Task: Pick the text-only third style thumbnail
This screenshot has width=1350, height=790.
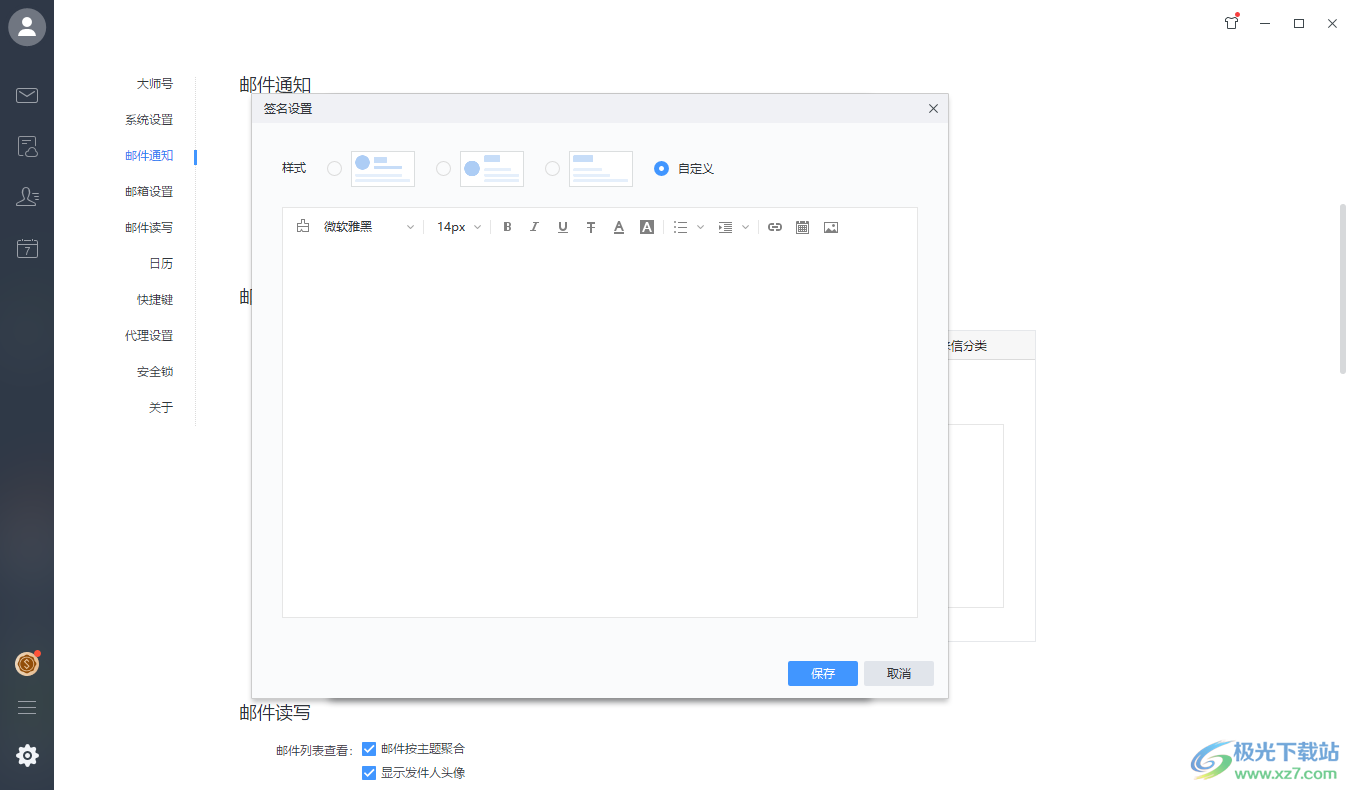Action: click(x=601, y=169)
